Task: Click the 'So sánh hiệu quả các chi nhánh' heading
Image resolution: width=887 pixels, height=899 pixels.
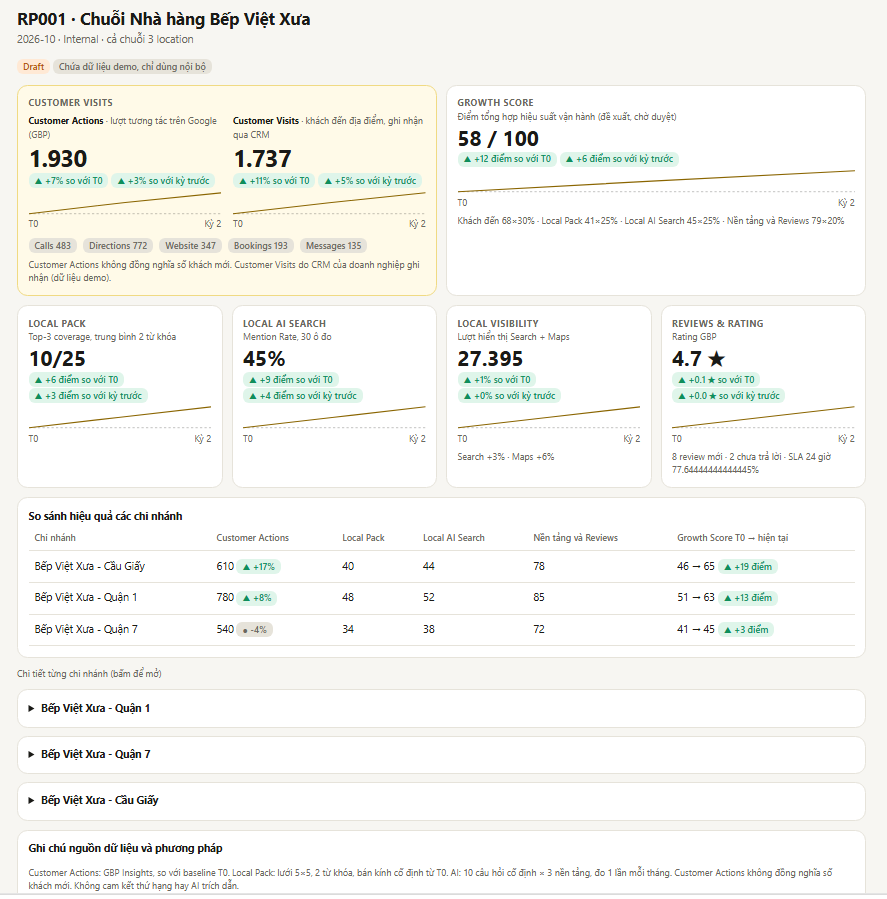Action: pos(105,516)
